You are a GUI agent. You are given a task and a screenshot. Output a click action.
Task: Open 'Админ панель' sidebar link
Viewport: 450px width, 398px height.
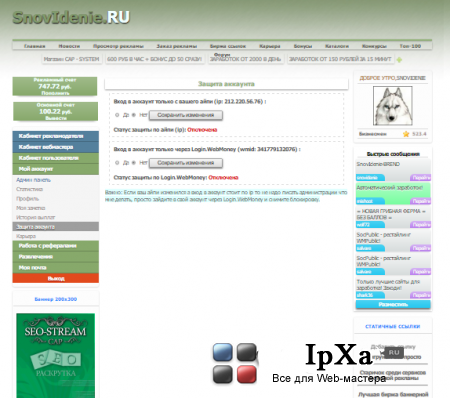[33, 180]
